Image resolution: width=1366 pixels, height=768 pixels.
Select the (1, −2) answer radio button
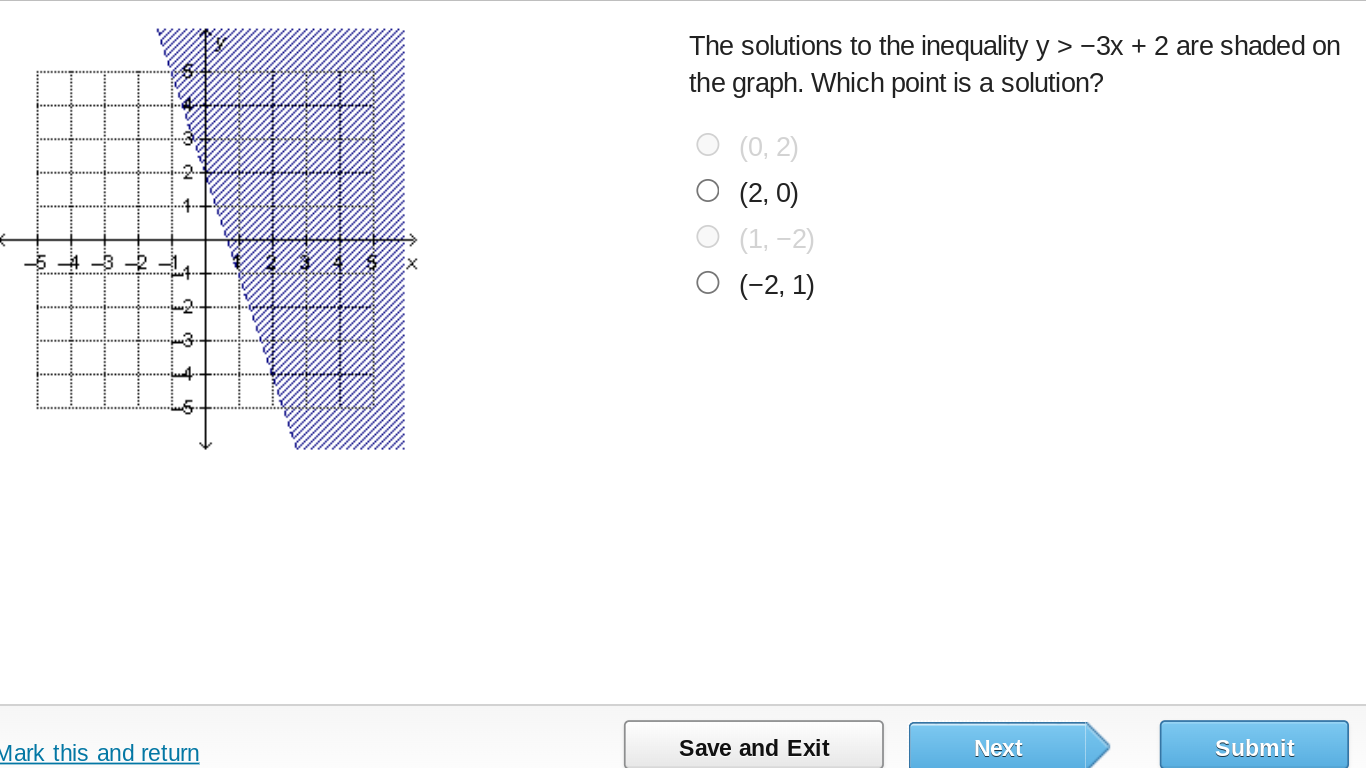707,236
